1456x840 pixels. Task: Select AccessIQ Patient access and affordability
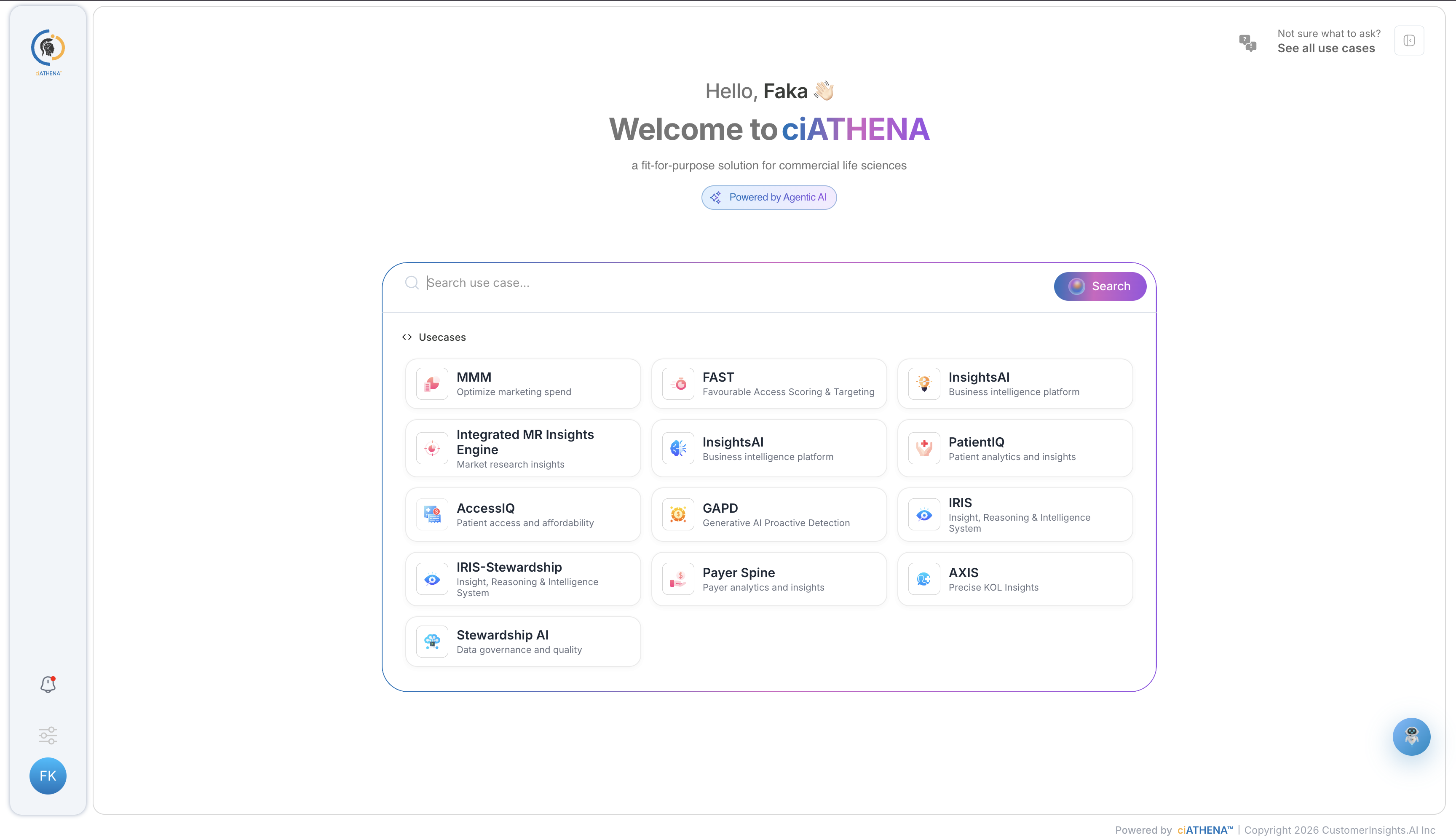click(x=523, y=515)
